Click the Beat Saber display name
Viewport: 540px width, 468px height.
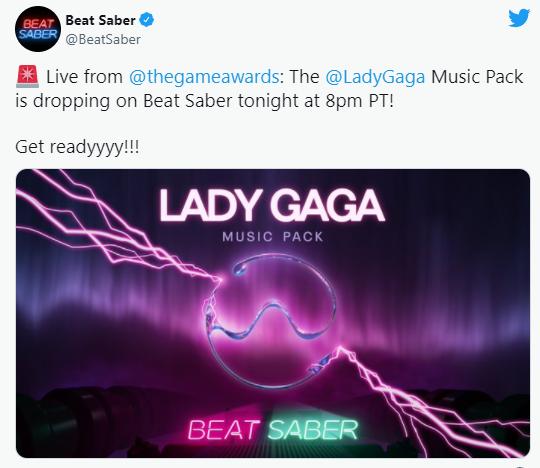coord(100,20)
